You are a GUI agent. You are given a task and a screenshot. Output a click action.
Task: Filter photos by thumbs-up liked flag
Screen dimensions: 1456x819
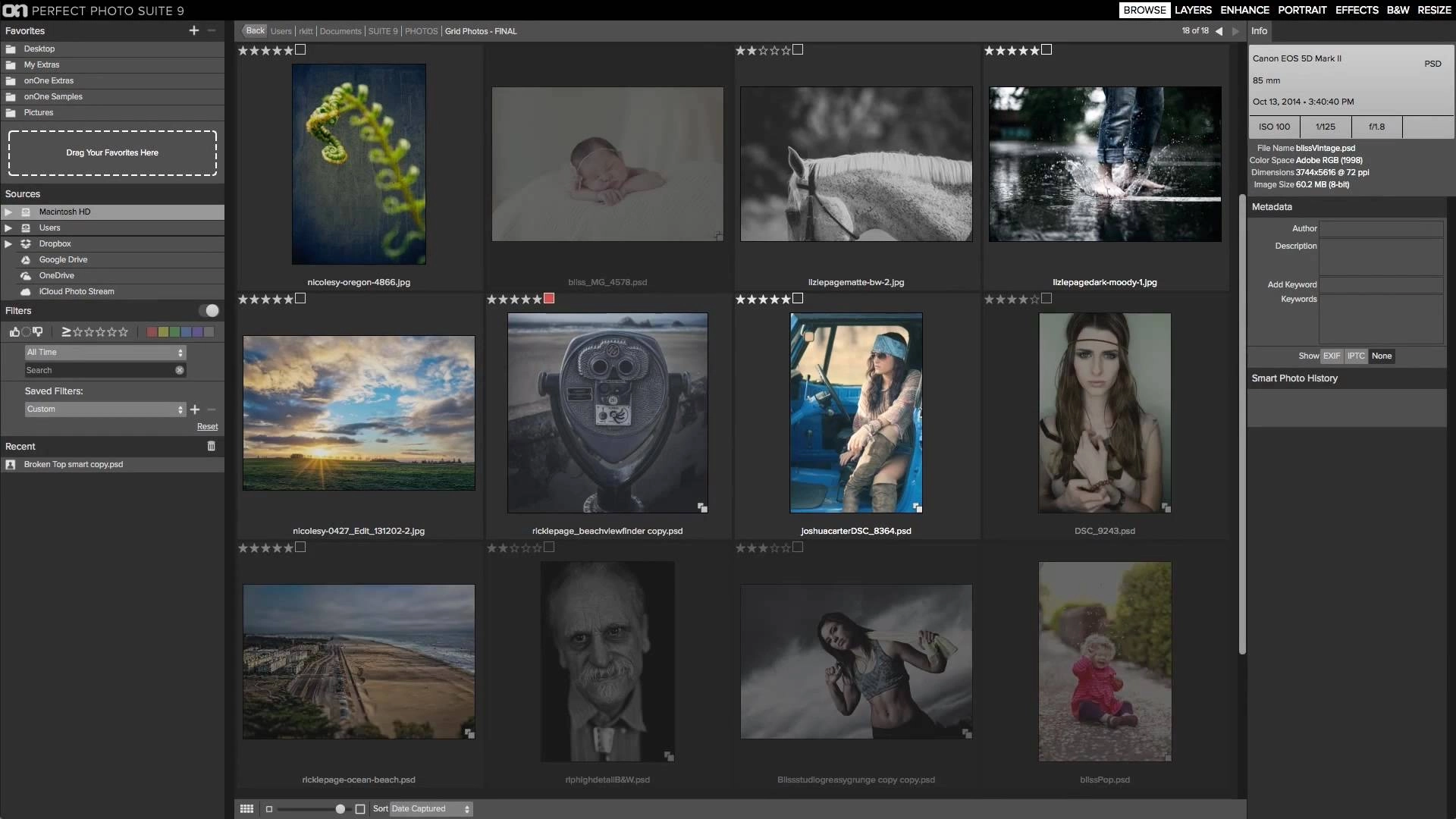(14, 331)
